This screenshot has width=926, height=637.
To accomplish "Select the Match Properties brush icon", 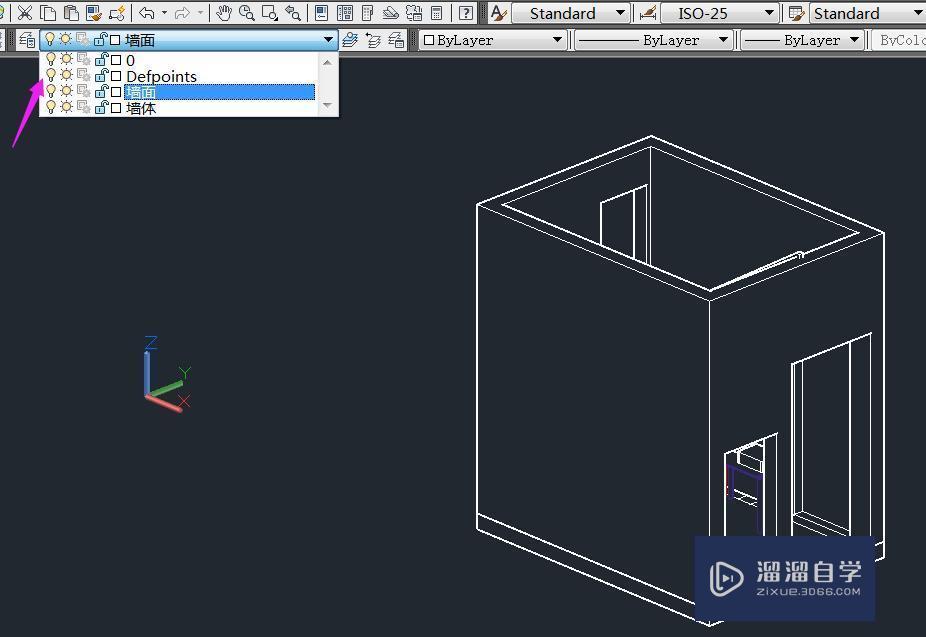I will pos(94,12).
